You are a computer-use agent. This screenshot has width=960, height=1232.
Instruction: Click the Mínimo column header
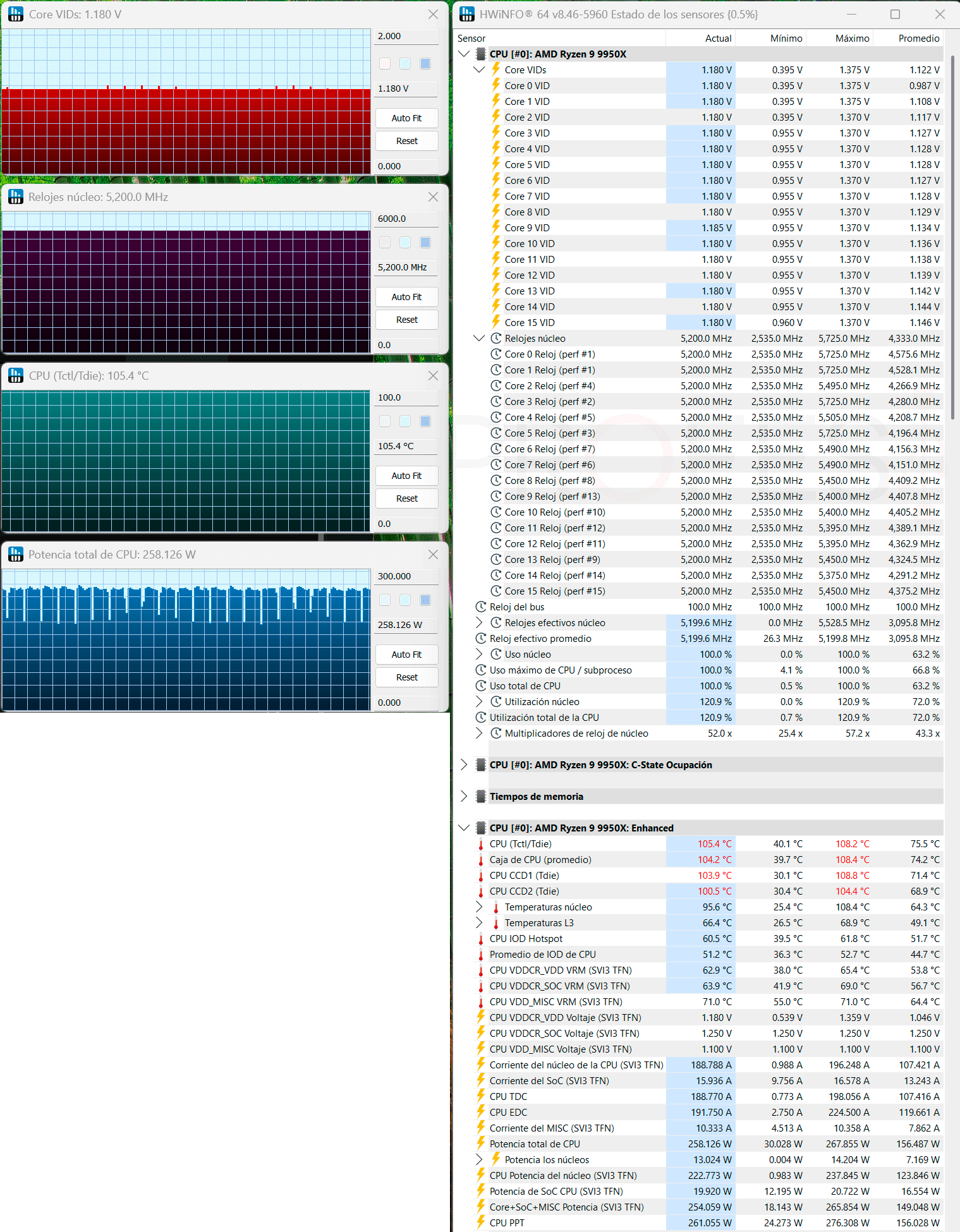coord(771,38)
